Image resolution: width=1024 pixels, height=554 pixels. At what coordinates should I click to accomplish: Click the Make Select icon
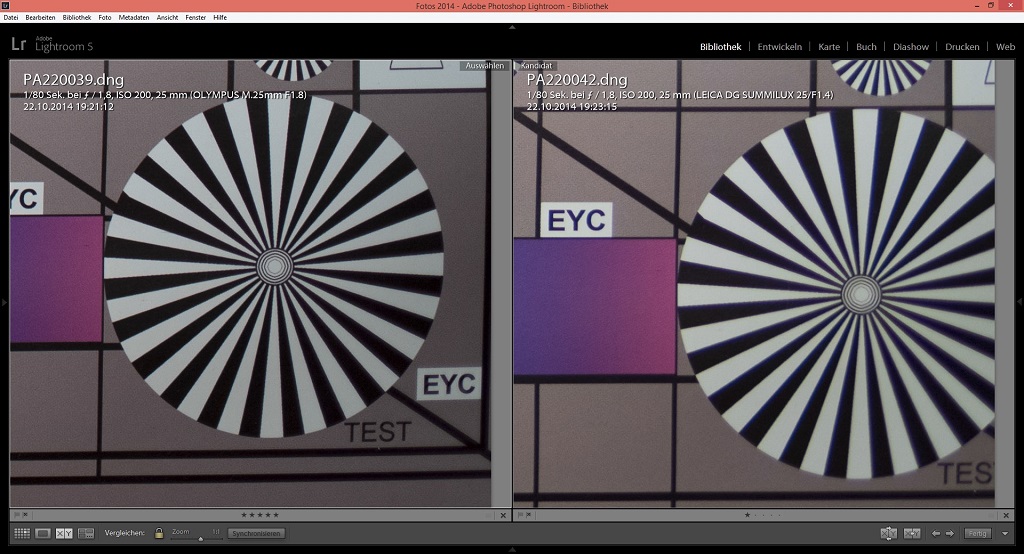click(x=911, y=533)
